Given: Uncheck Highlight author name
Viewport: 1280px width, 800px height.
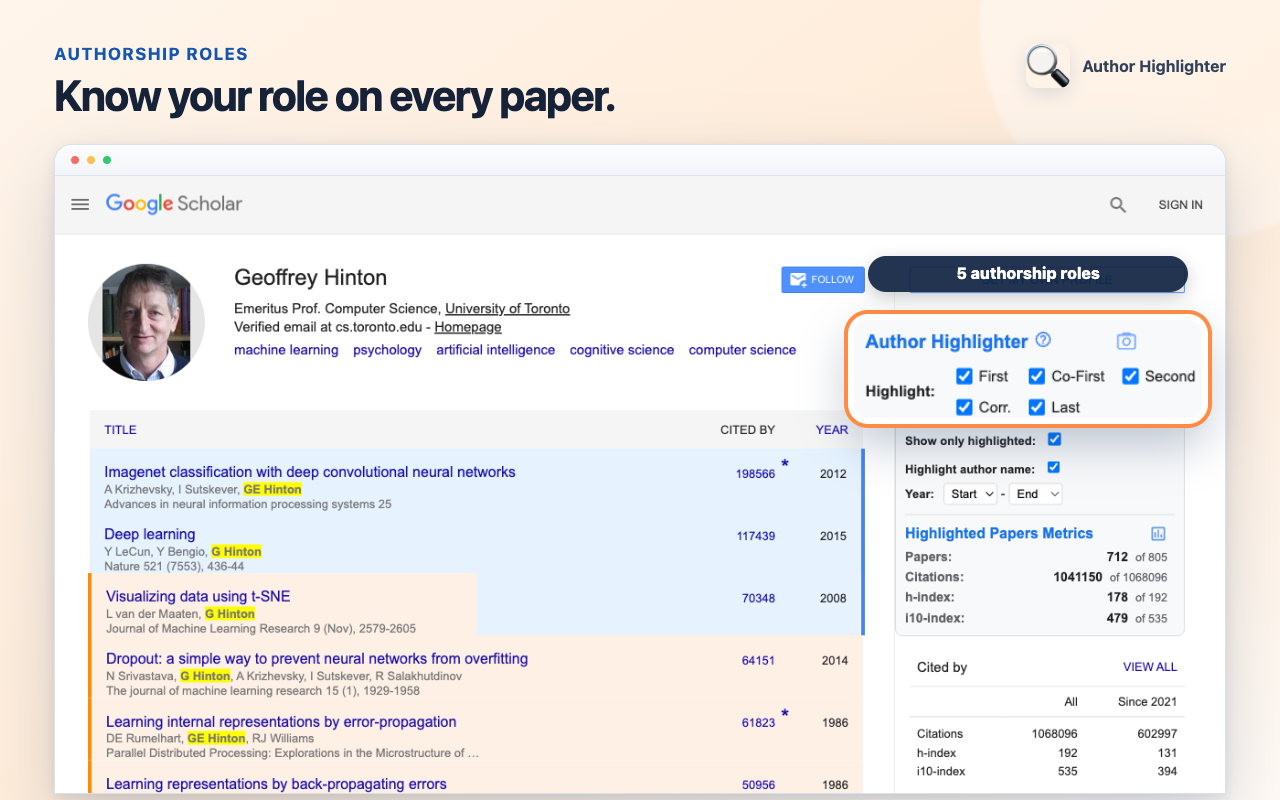Looking at the screenshot, I should pyautogui.click(x=1054, y=467).
